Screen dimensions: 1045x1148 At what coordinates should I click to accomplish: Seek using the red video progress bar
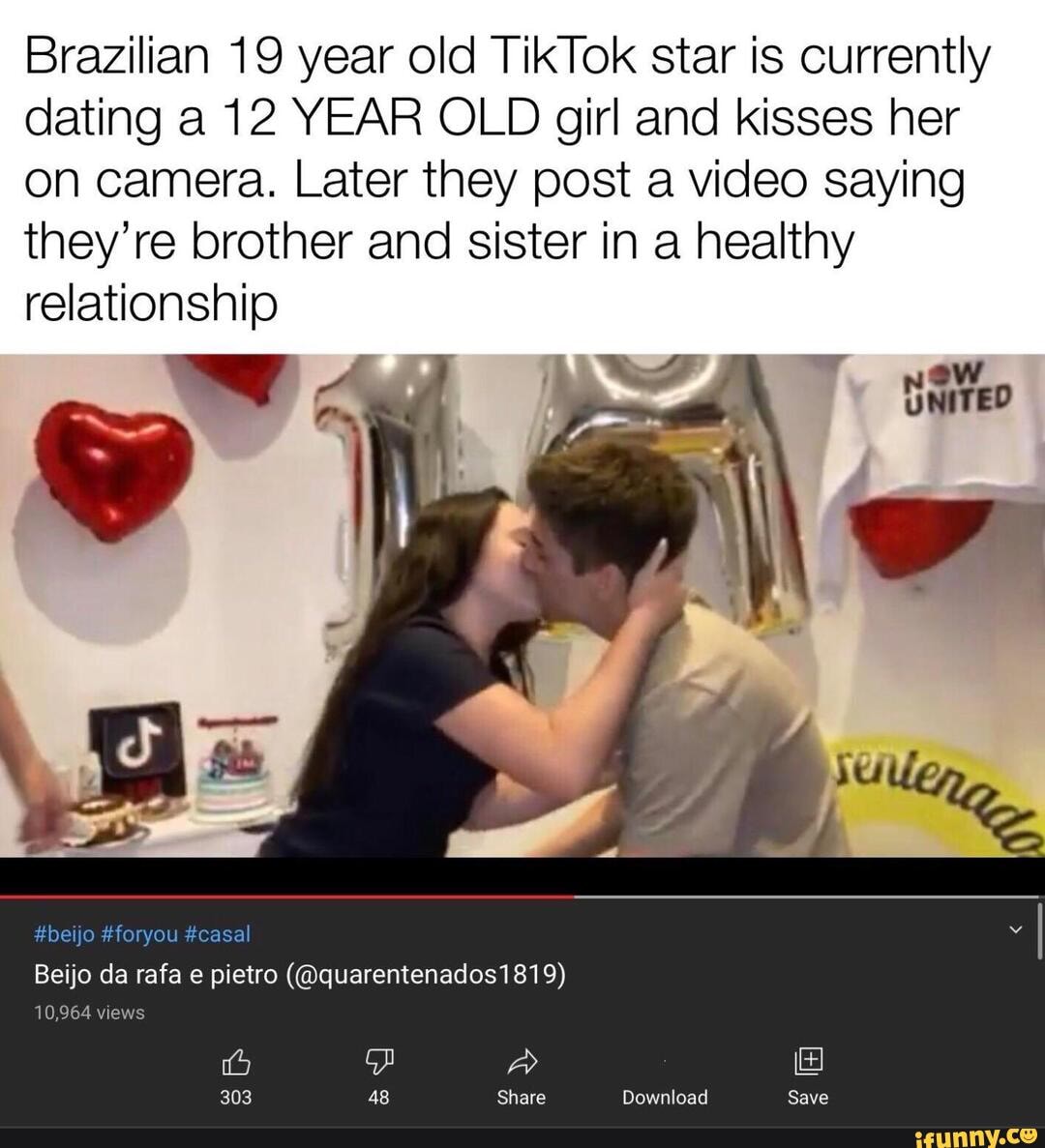(x=287, y=897)
